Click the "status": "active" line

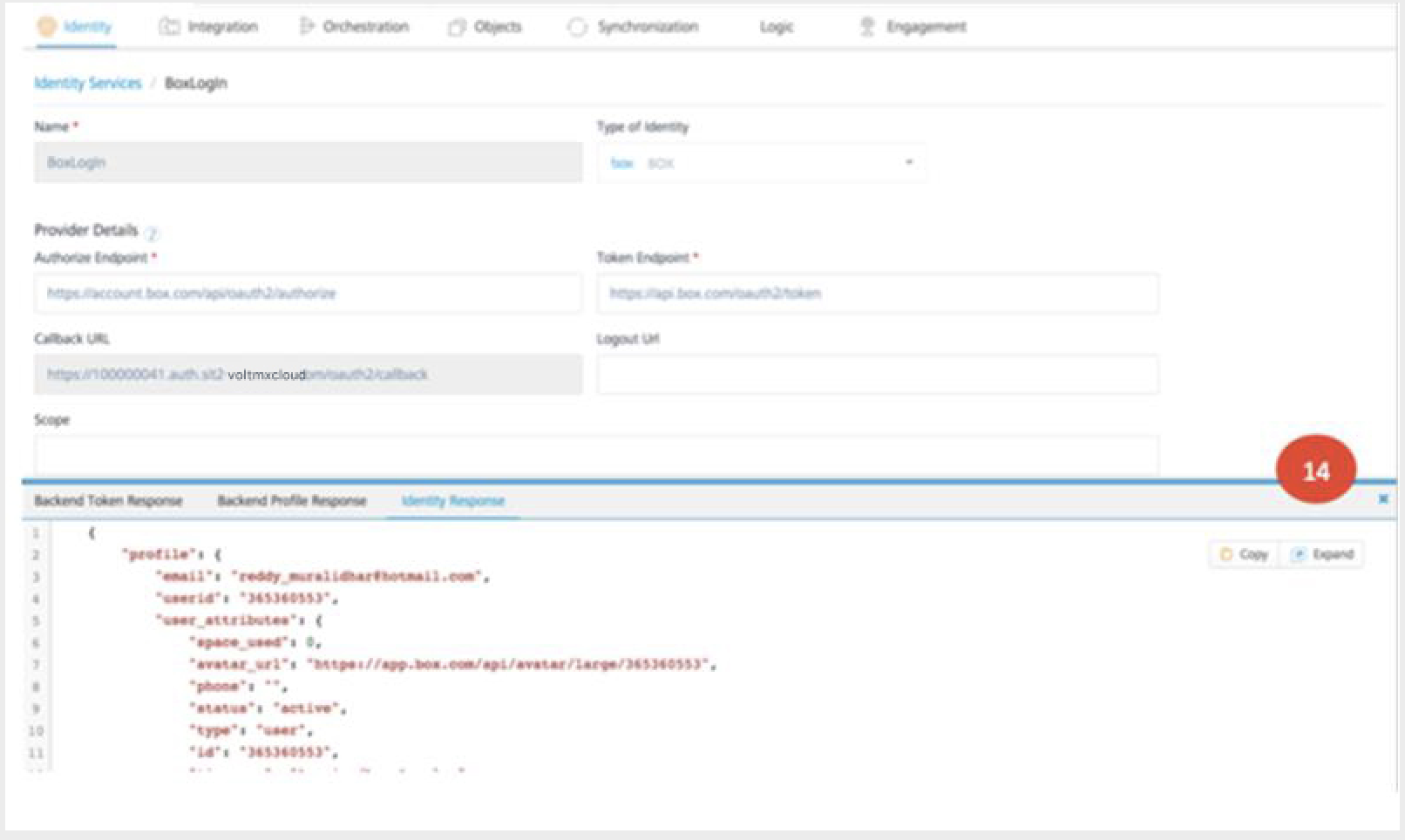(x=268, y=708)
